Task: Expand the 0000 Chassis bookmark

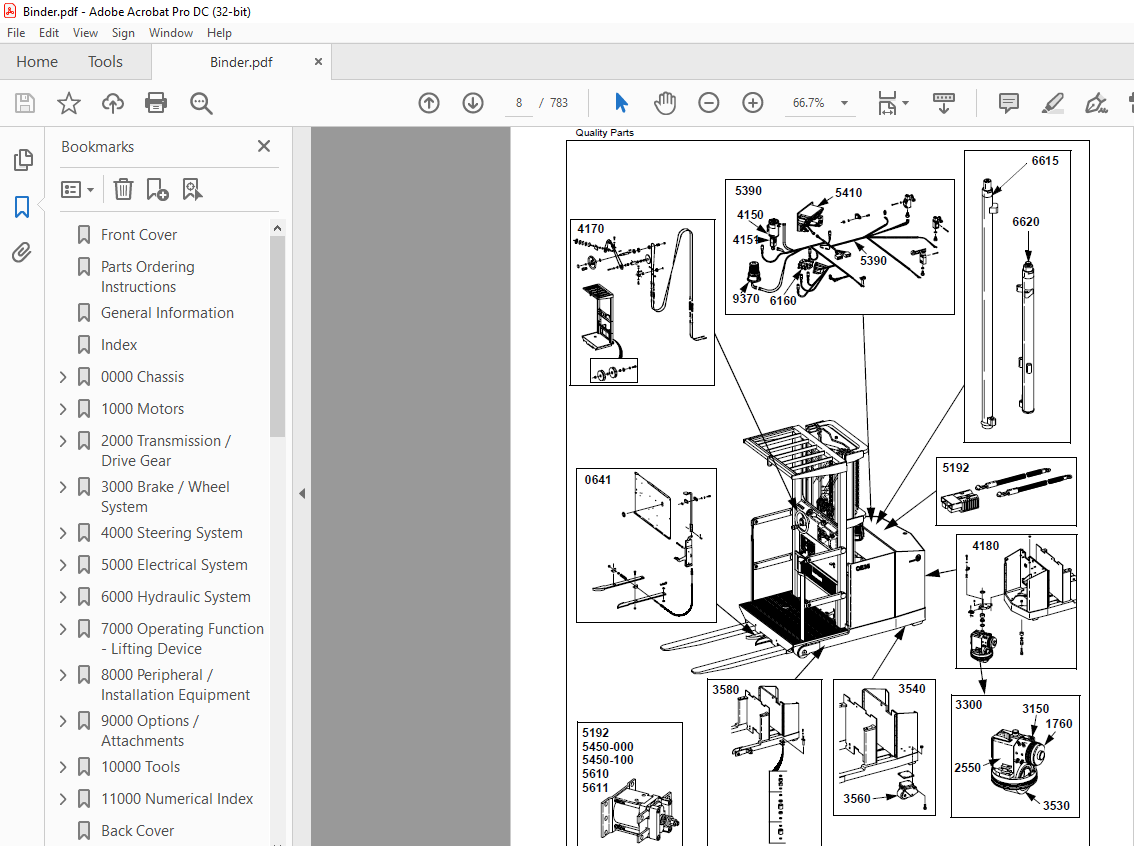Action: 63,377
